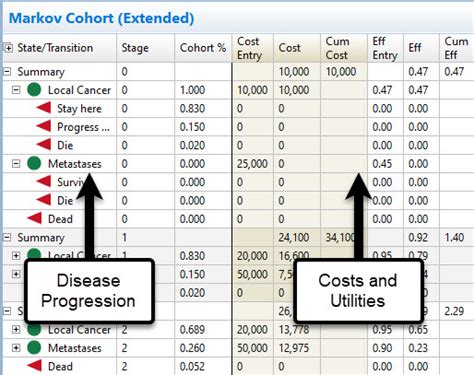Click green Local Cancer icon in stage 2
474x375 pixels.
pos(34,329)
